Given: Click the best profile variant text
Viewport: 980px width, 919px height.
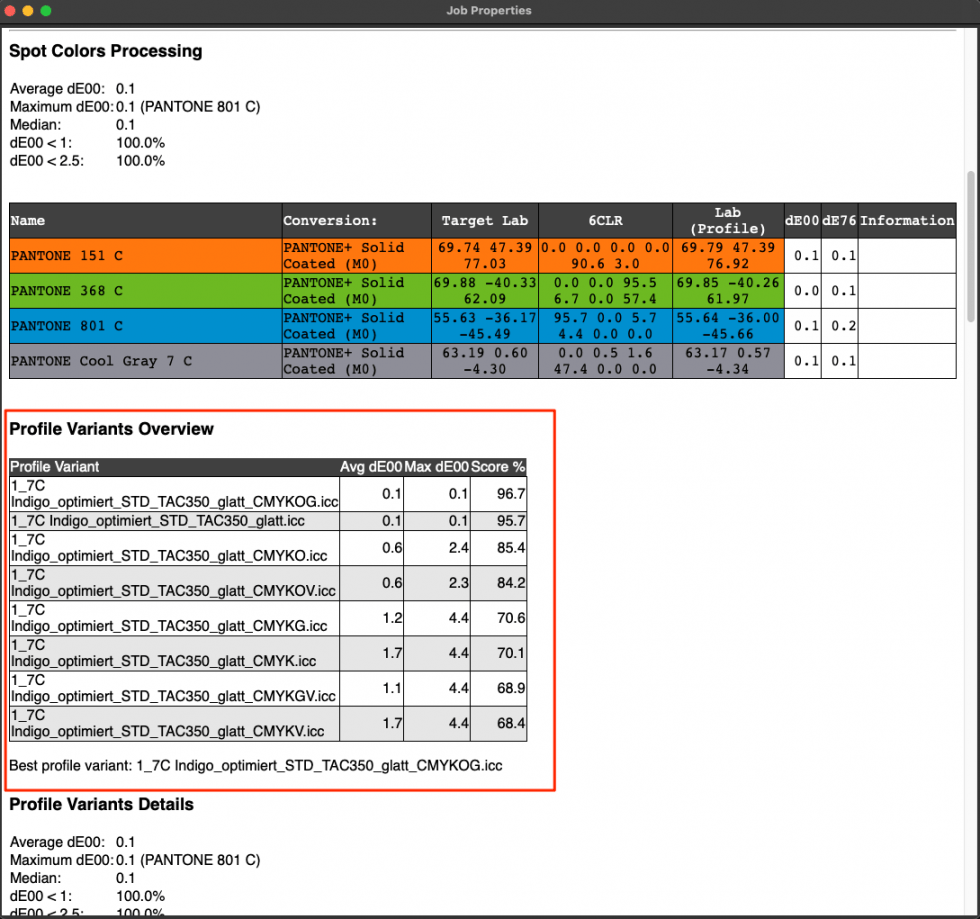Looking at the screenshot, I should tap(256, 765).
